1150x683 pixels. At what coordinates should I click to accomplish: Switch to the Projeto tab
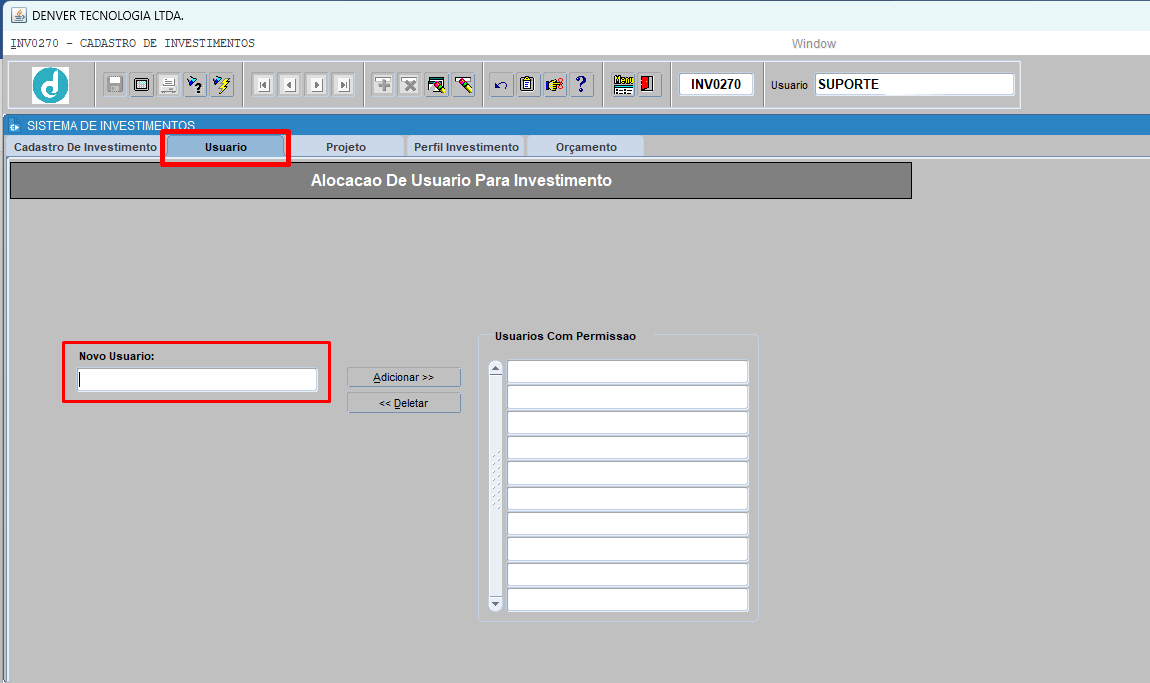coord(346,147)
